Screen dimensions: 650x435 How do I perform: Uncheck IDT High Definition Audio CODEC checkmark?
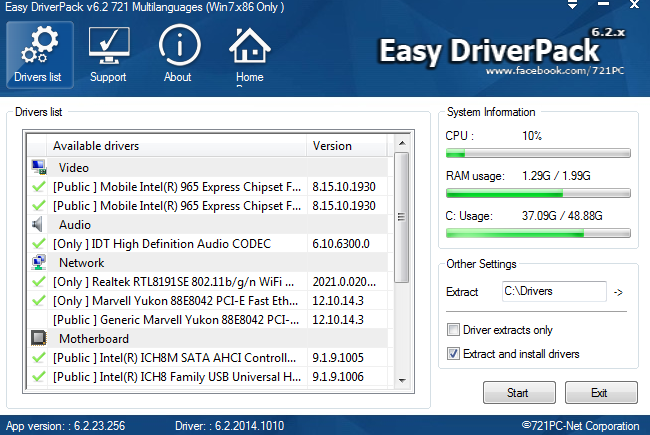[39, 243]
